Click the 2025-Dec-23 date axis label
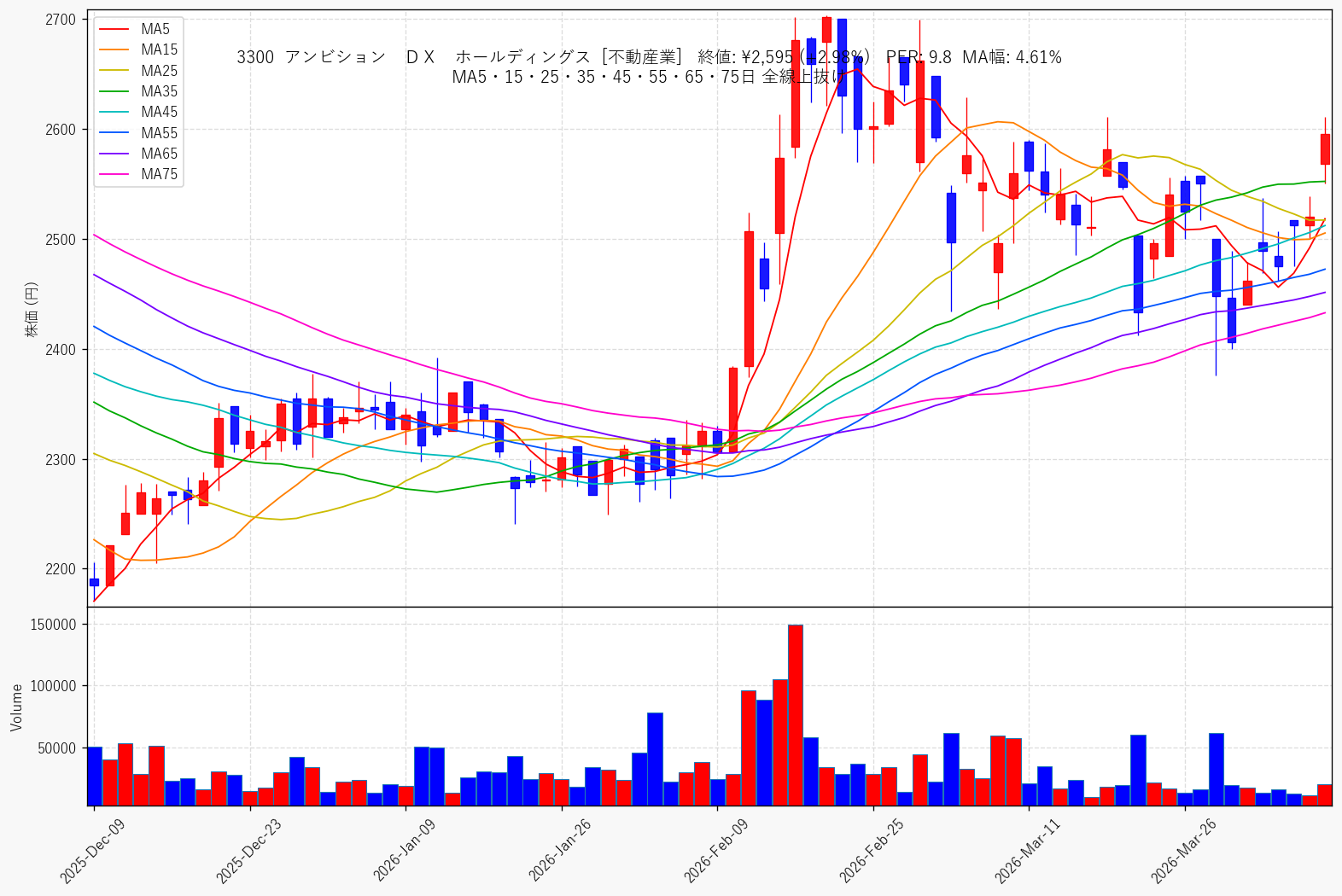This screenshot has height=896, width=1342. pos(248,850)
